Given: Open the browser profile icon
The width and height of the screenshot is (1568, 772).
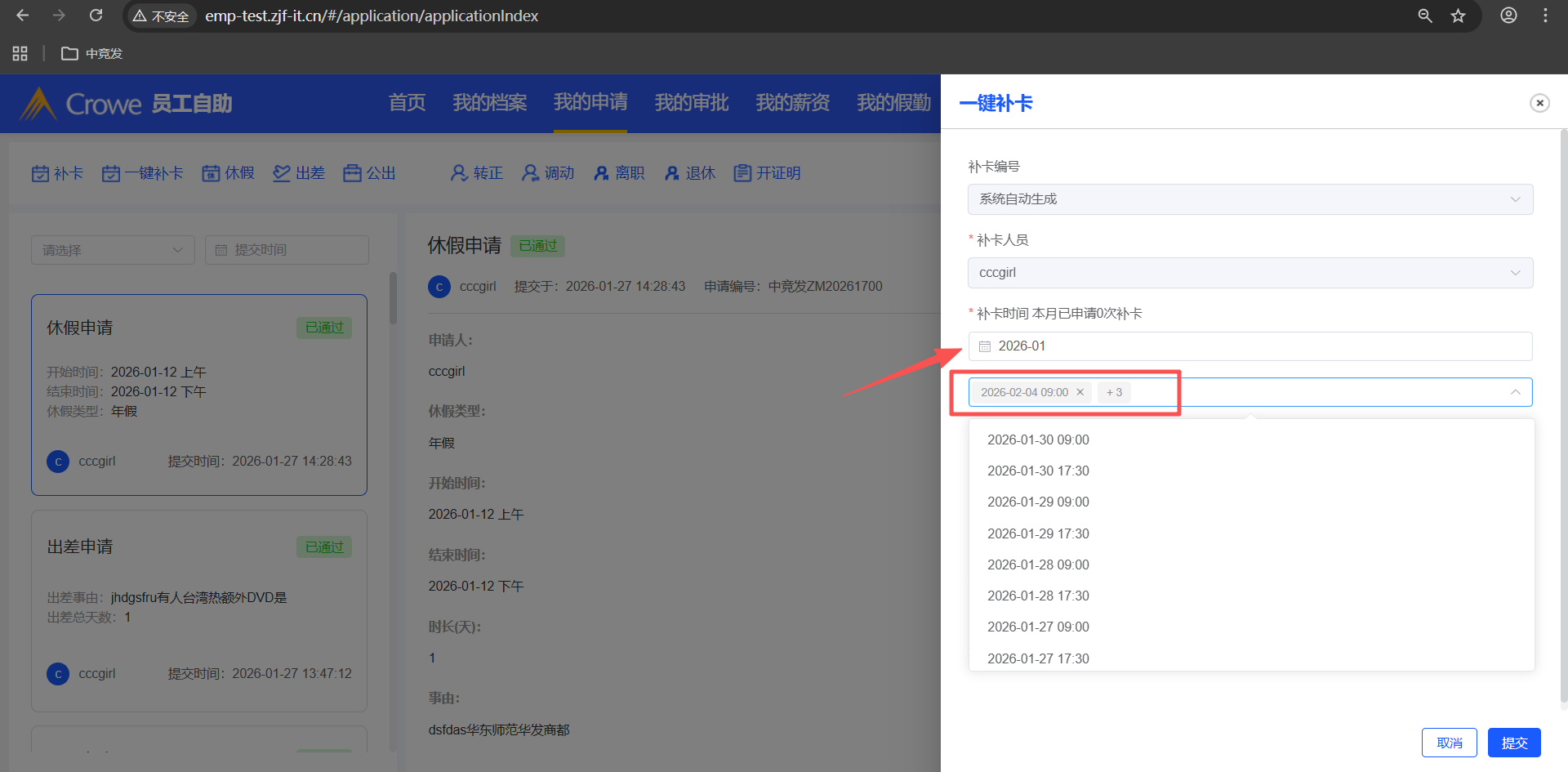Looking at the screenshot, I should click(x=1508, y=16).
